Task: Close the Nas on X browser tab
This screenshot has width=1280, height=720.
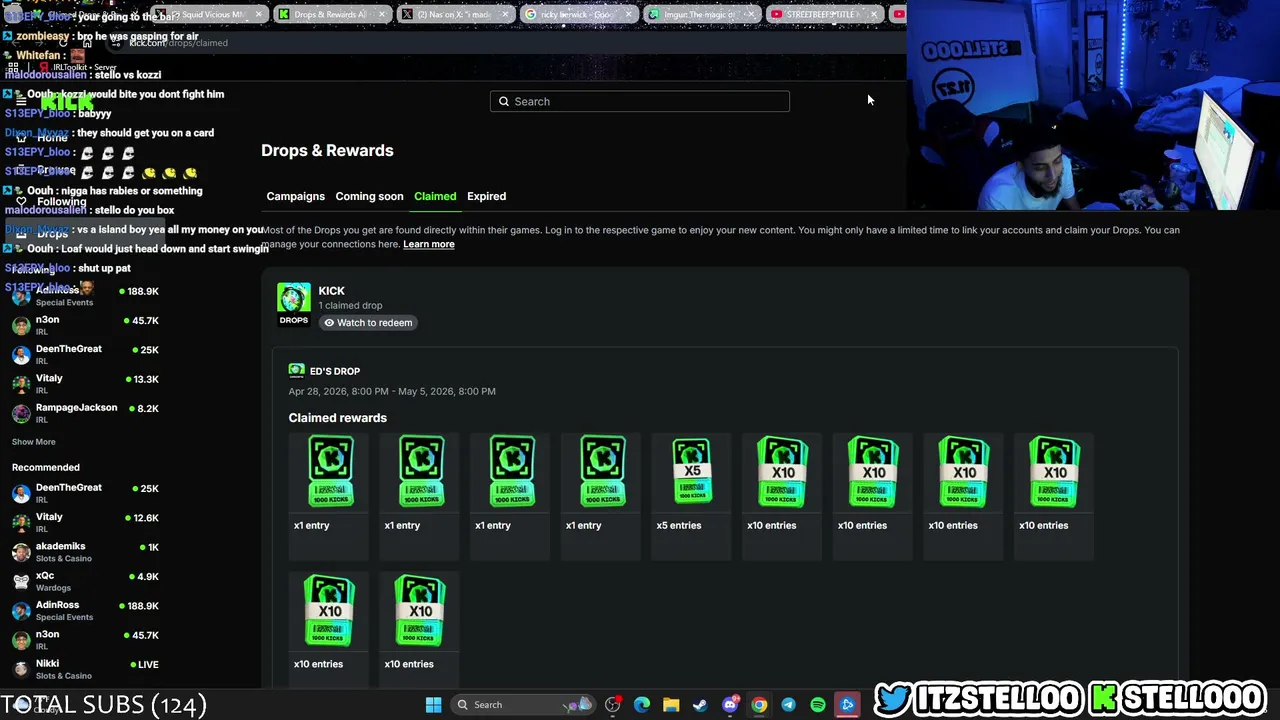Action: pos(505,14)
